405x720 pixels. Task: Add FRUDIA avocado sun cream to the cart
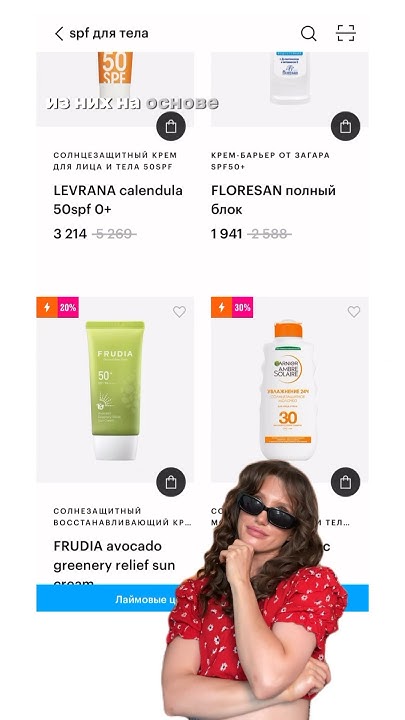(x=171, y=482)
